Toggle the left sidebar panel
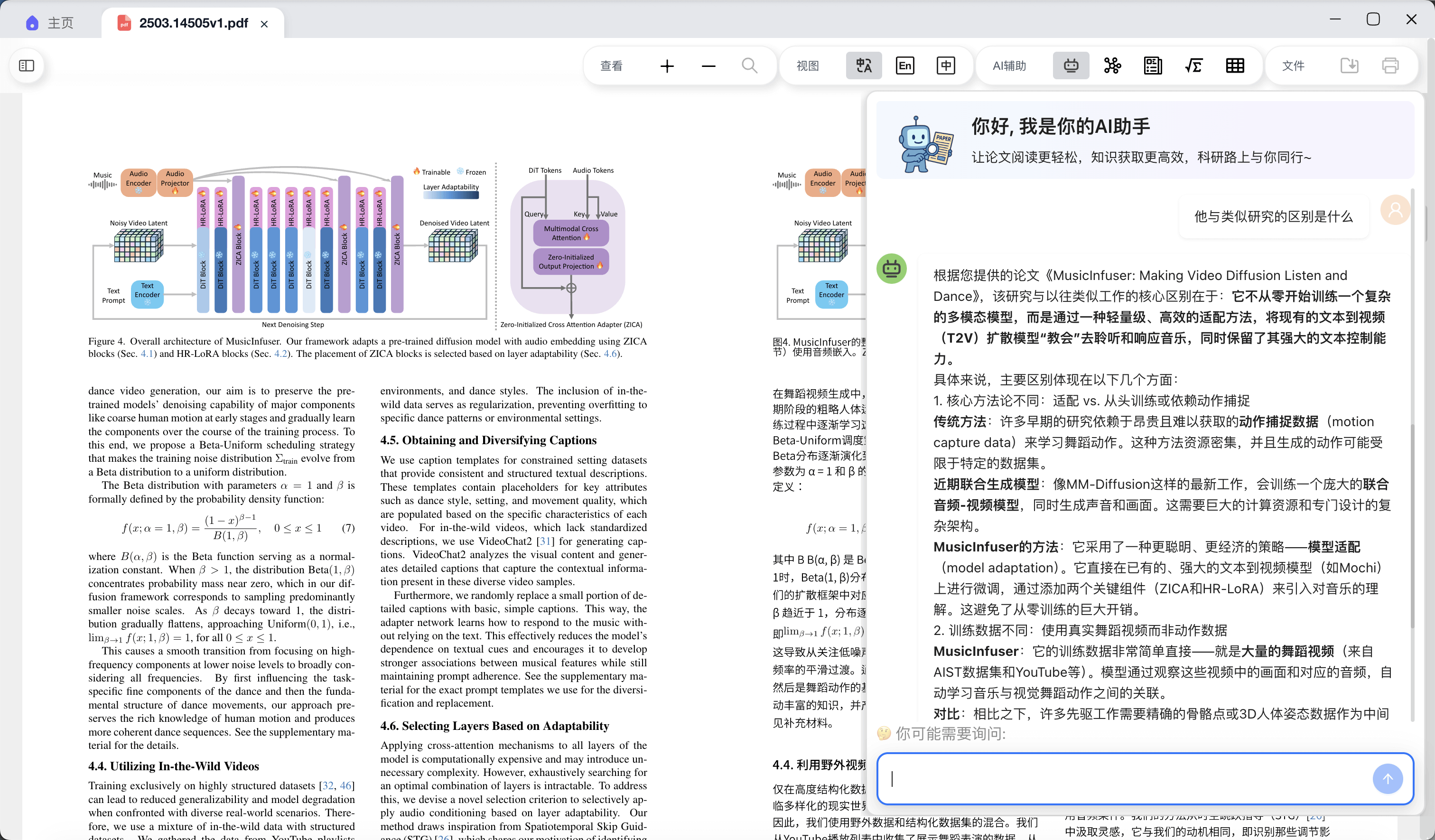 coord(27,65)
